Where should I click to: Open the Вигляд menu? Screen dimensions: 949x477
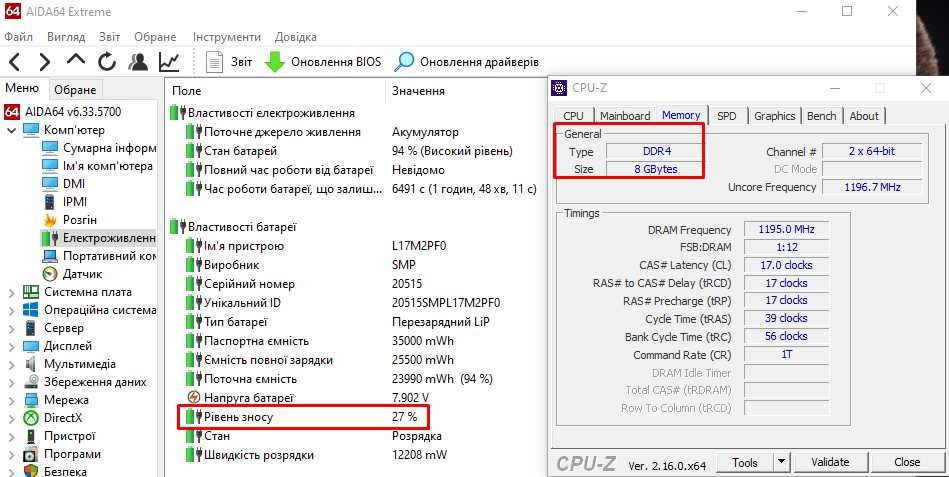pyautogui.click(x=66, y=37)
